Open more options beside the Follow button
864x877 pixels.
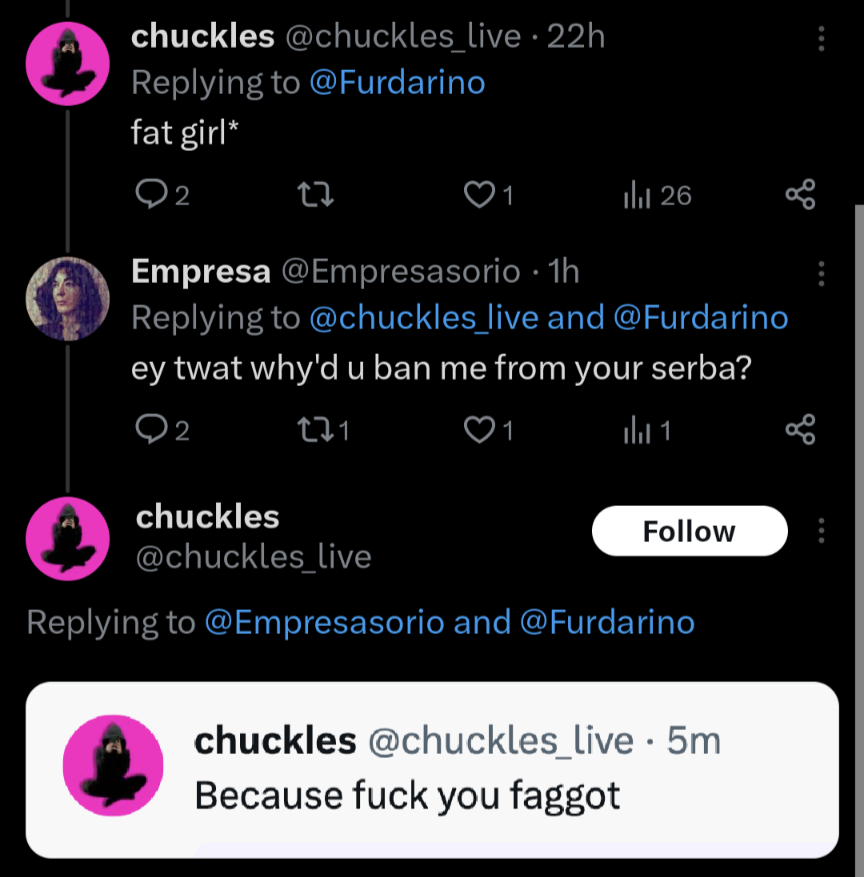coord(821,531)
